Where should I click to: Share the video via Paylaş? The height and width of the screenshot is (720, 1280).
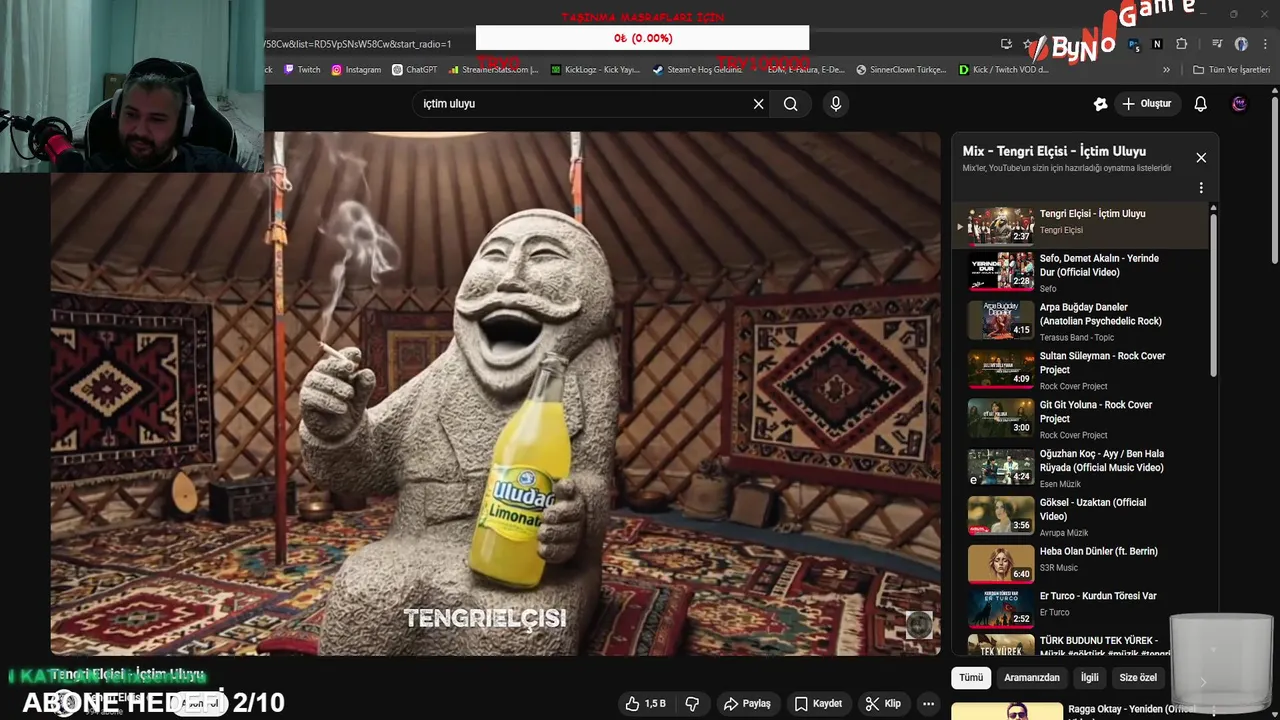(x=747, y=704)
